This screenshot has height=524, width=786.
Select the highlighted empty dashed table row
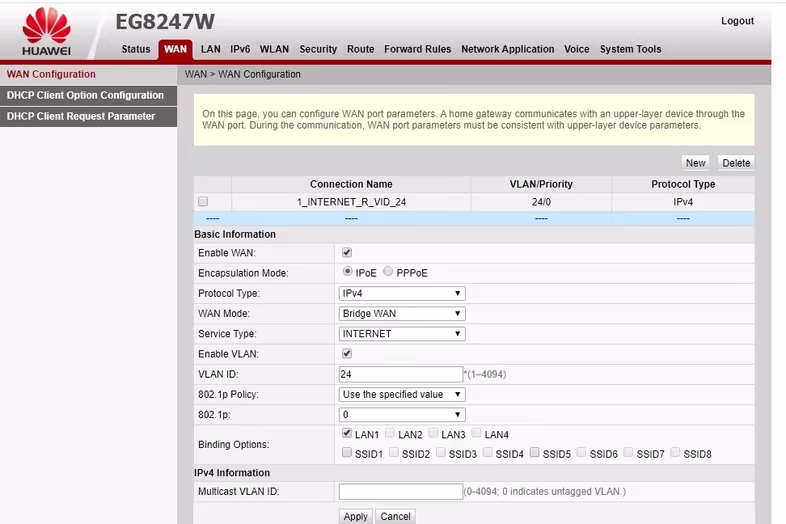(x=474, y=219)
